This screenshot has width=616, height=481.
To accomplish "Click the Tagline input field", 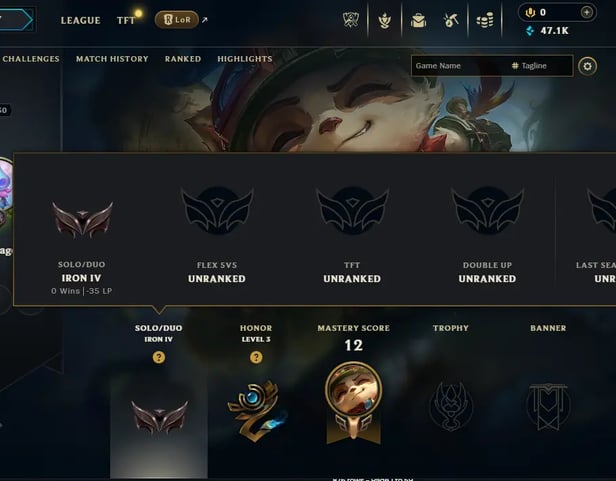I will pyautogui.click(x=540, y=66).
